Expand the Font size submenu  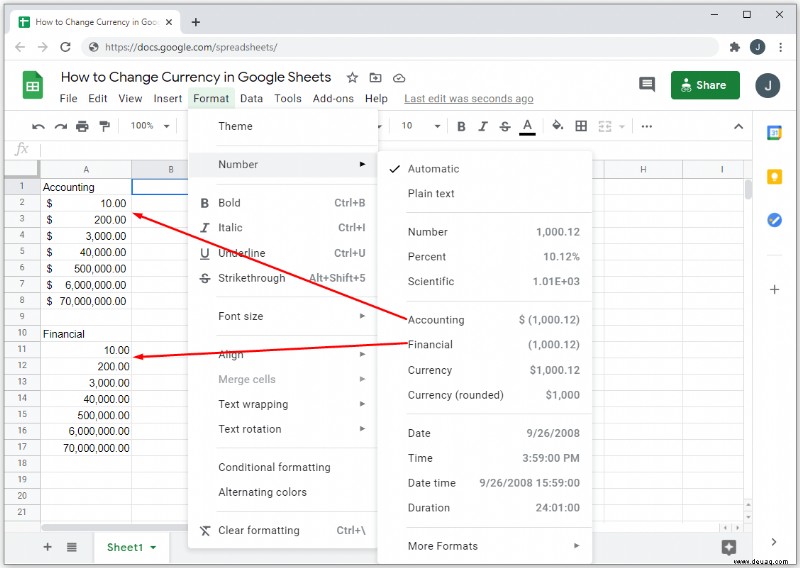point(283,316)
